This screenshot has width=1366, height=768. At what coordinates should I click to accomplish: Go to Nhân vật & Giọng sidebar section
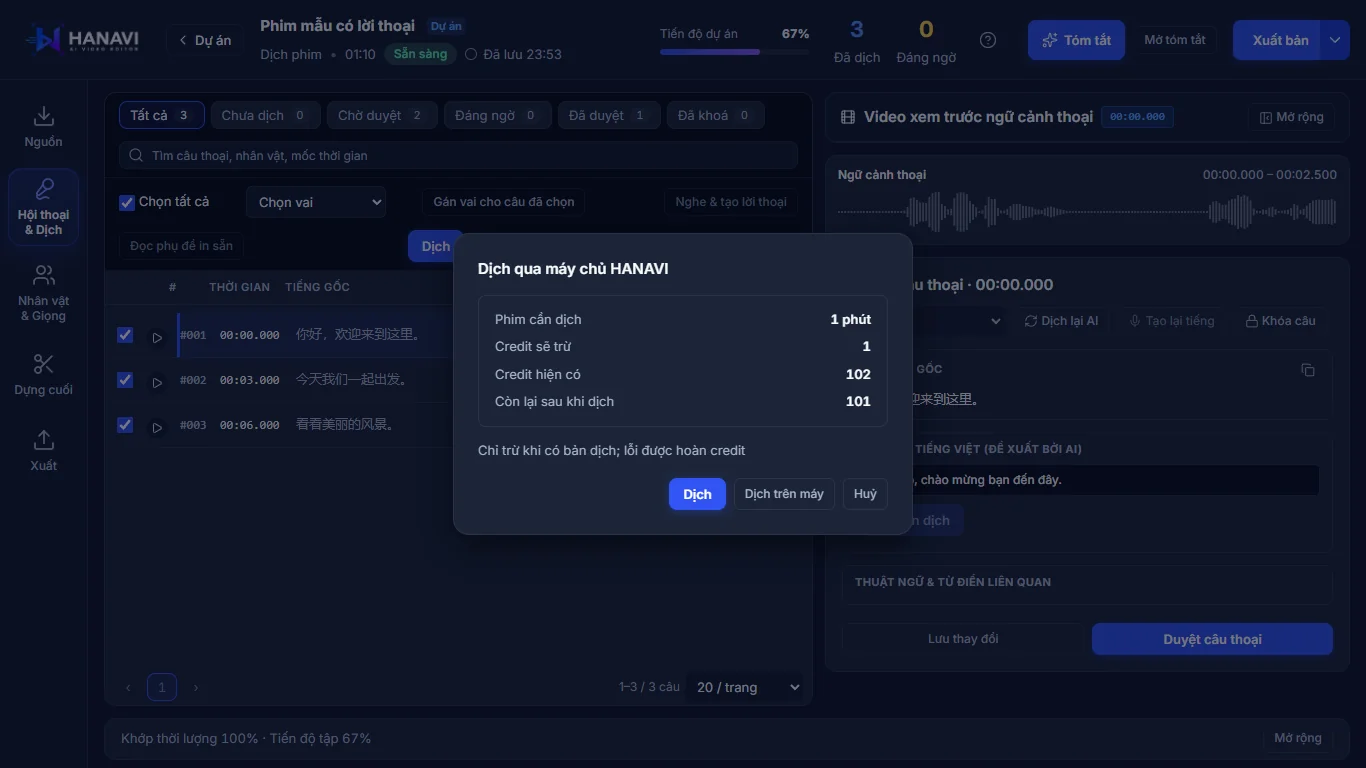point(43,293)
